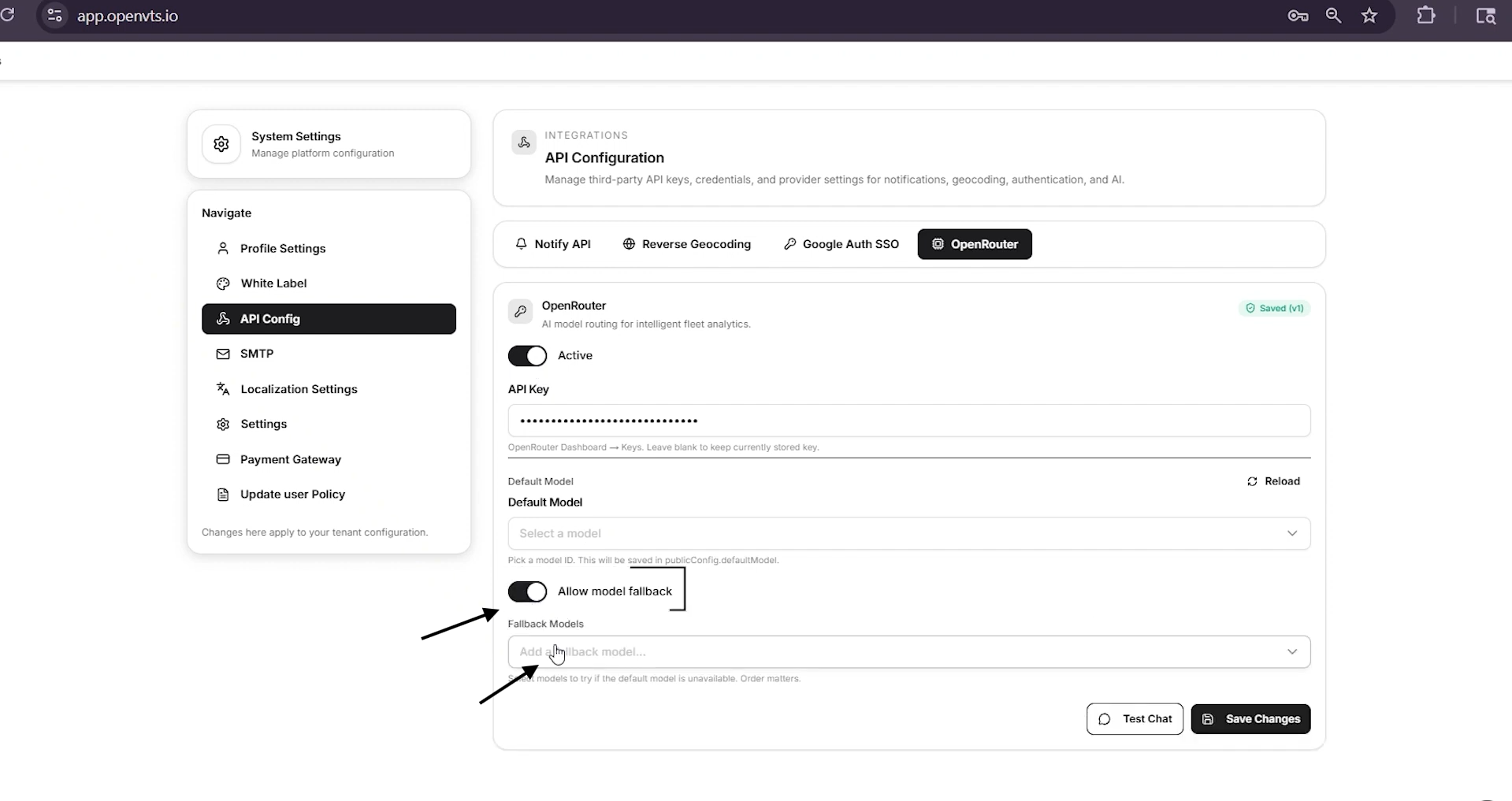Open the Test Chat button
1512x801 pixels.
(1135, 719)
